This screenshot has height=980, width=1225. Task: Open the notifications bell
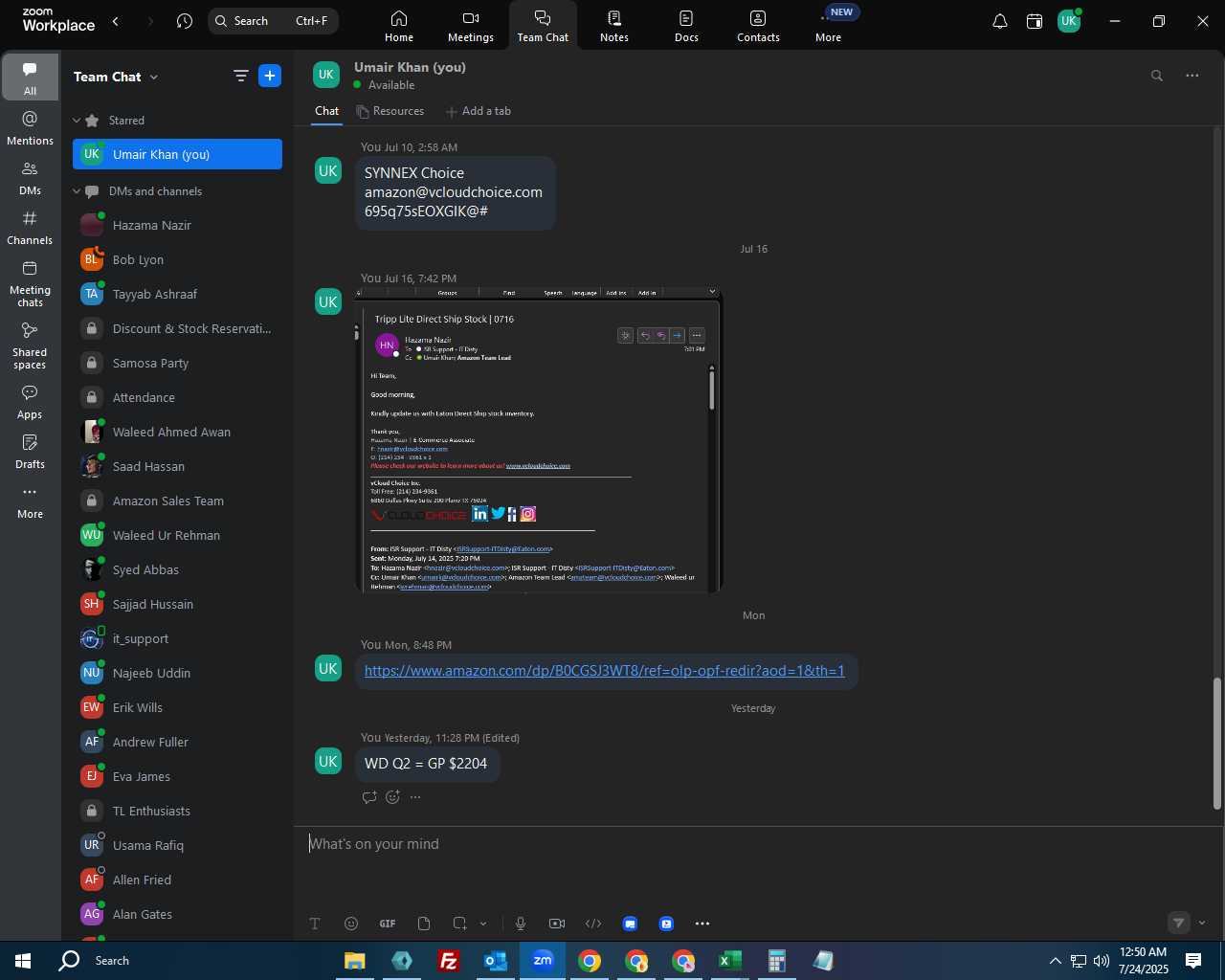click(x=999, y=21)
